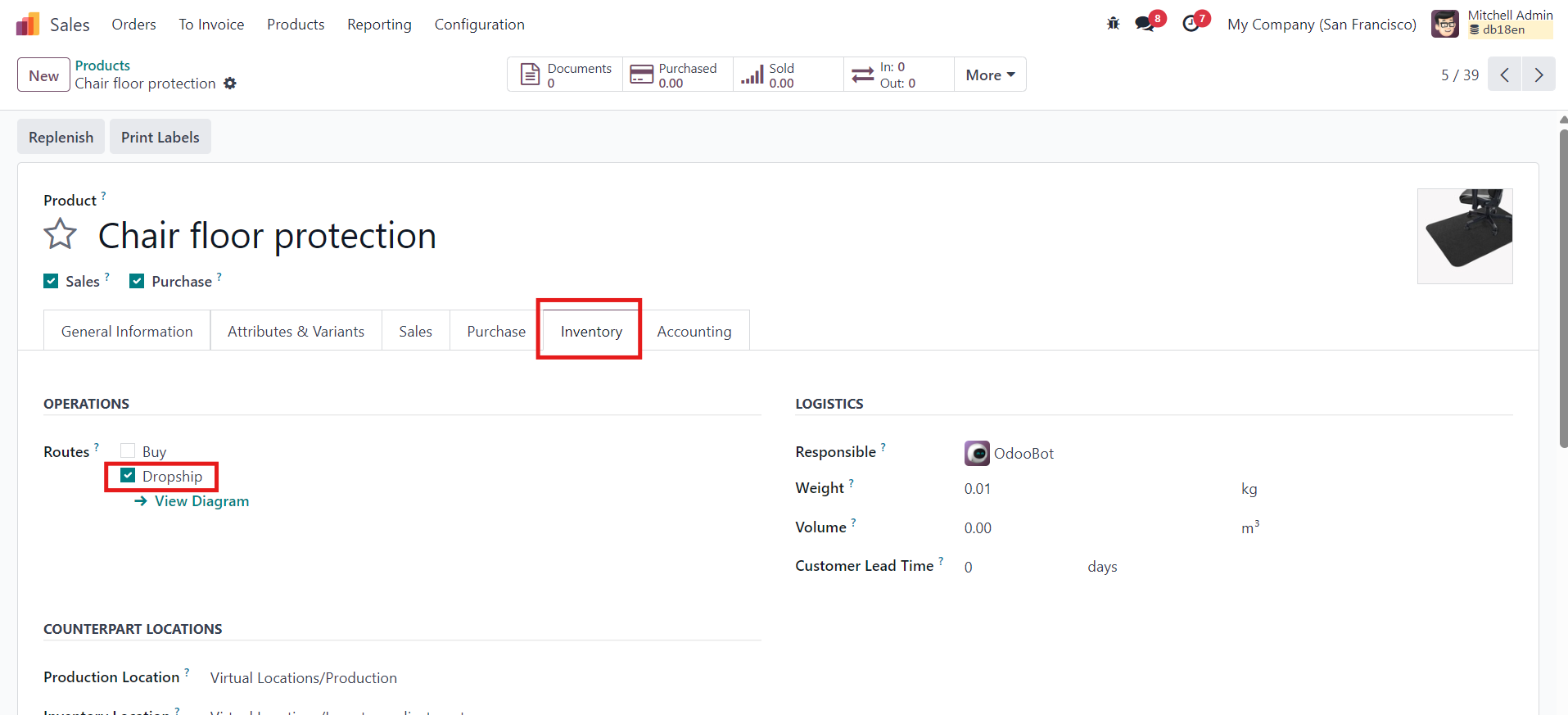Go to previous record arrow
This screenshot has height=715, width=1568.
coord(1504,75)
